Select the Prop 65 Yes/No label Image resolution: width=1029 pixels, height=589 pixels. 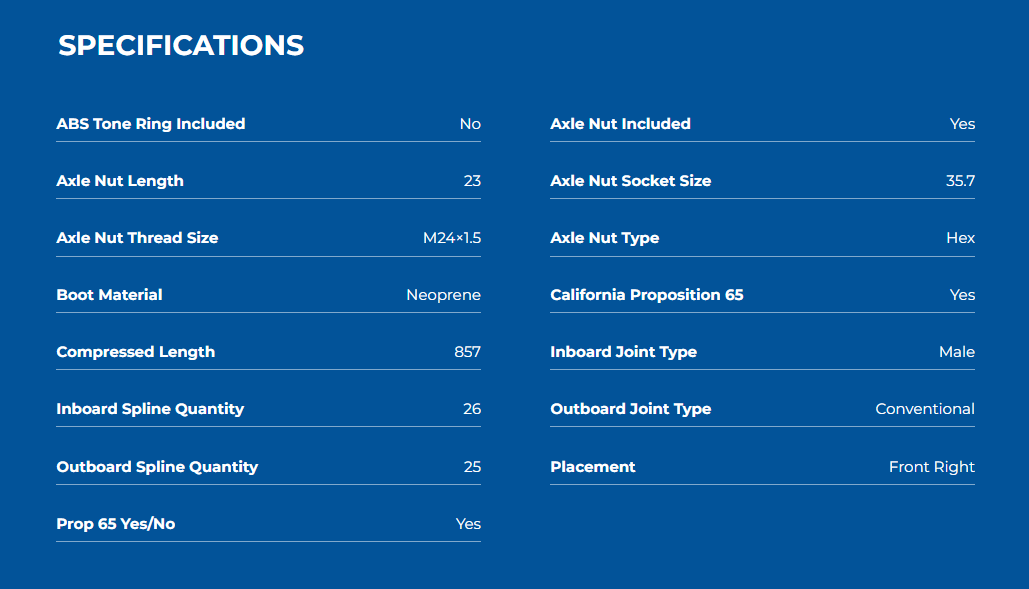116,523
